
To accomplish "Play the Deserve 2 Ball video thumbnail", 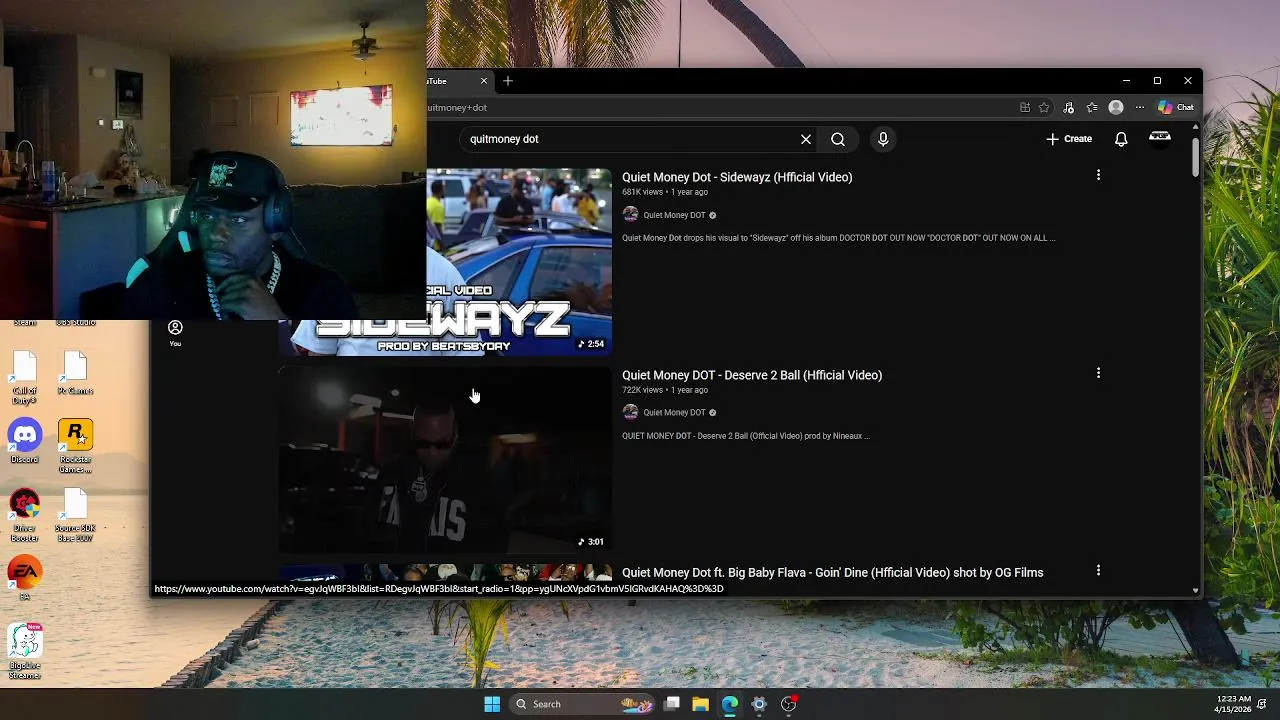I will (x=445, y=459).
